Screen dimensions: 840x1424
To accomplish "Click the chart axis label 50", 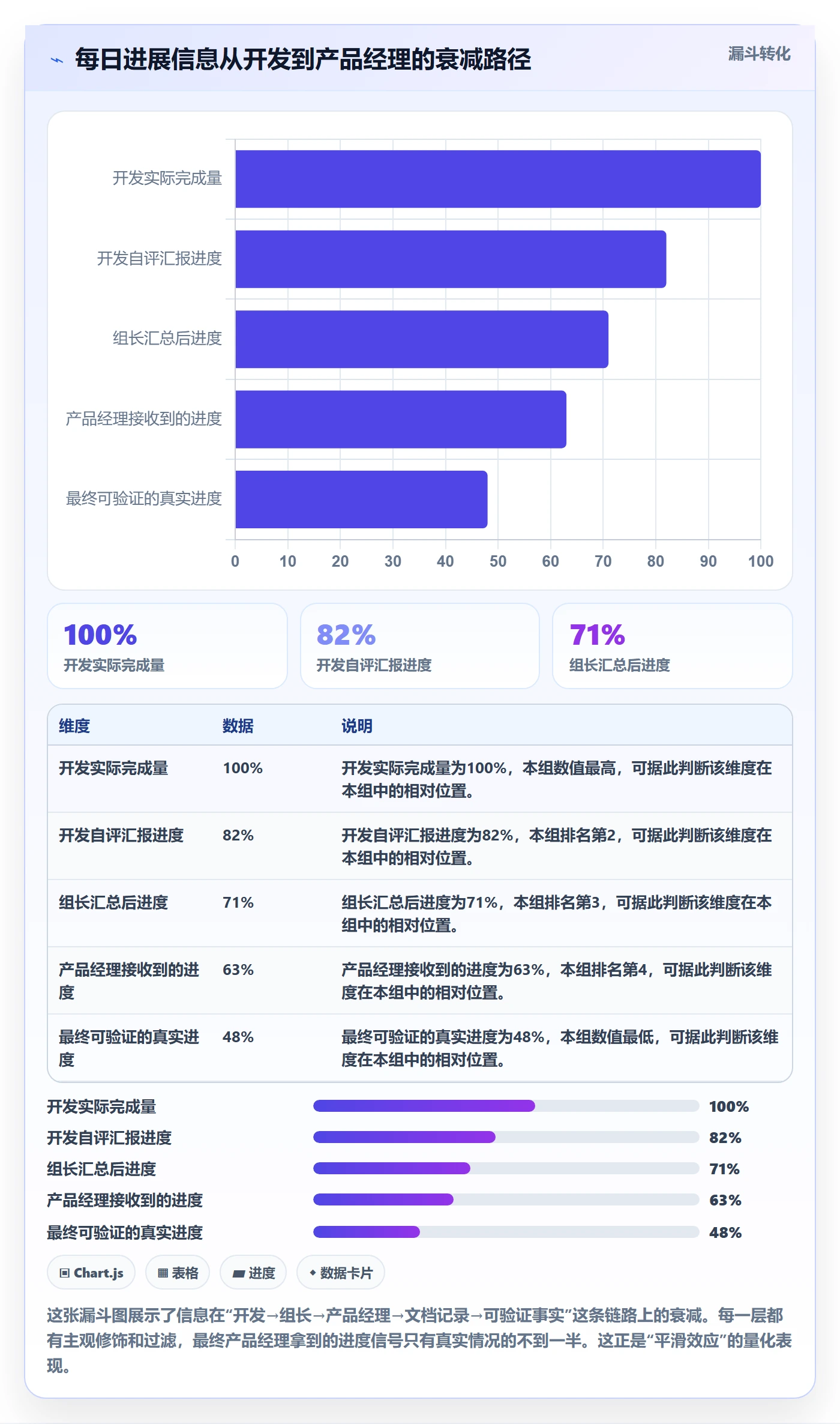I will (498, 561).
